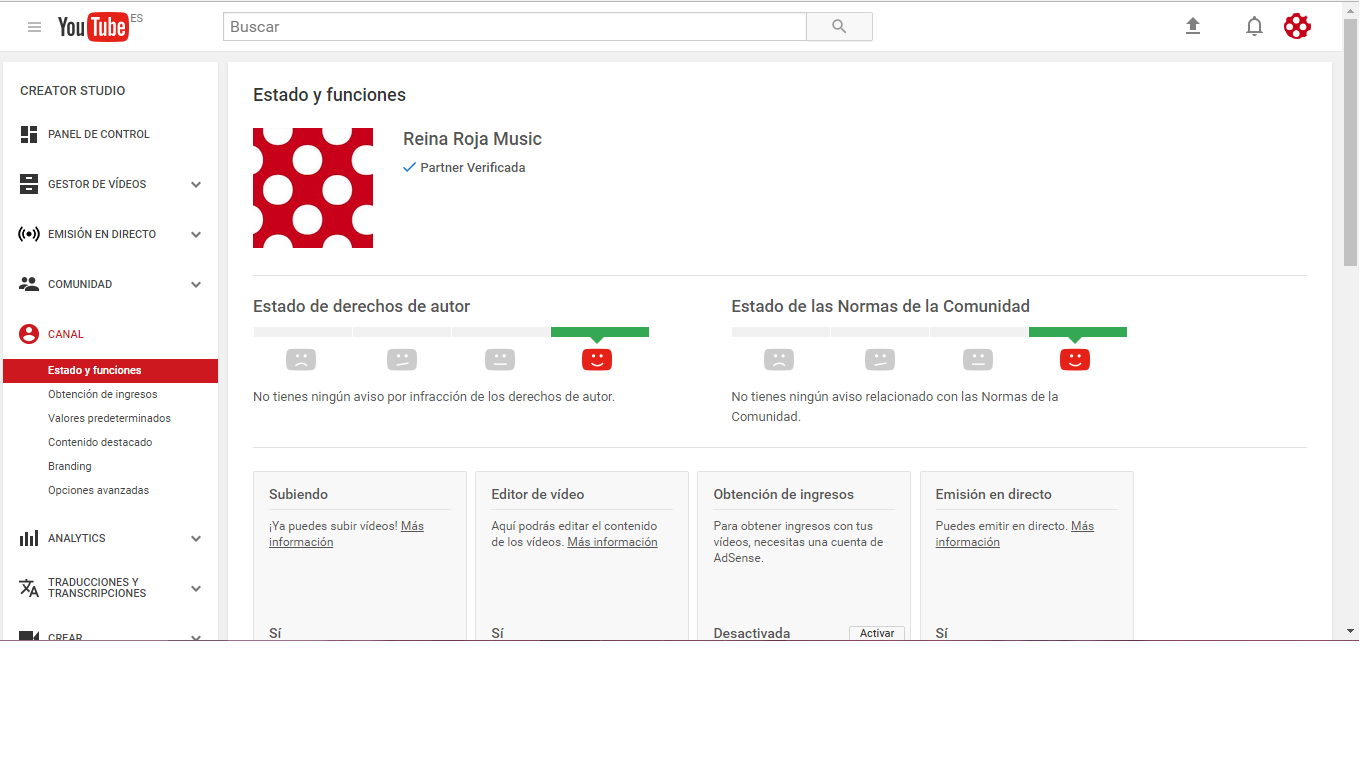
Task: Expand the Traducciones y transcripciones chevron
Action: click(x=196, y=588)
